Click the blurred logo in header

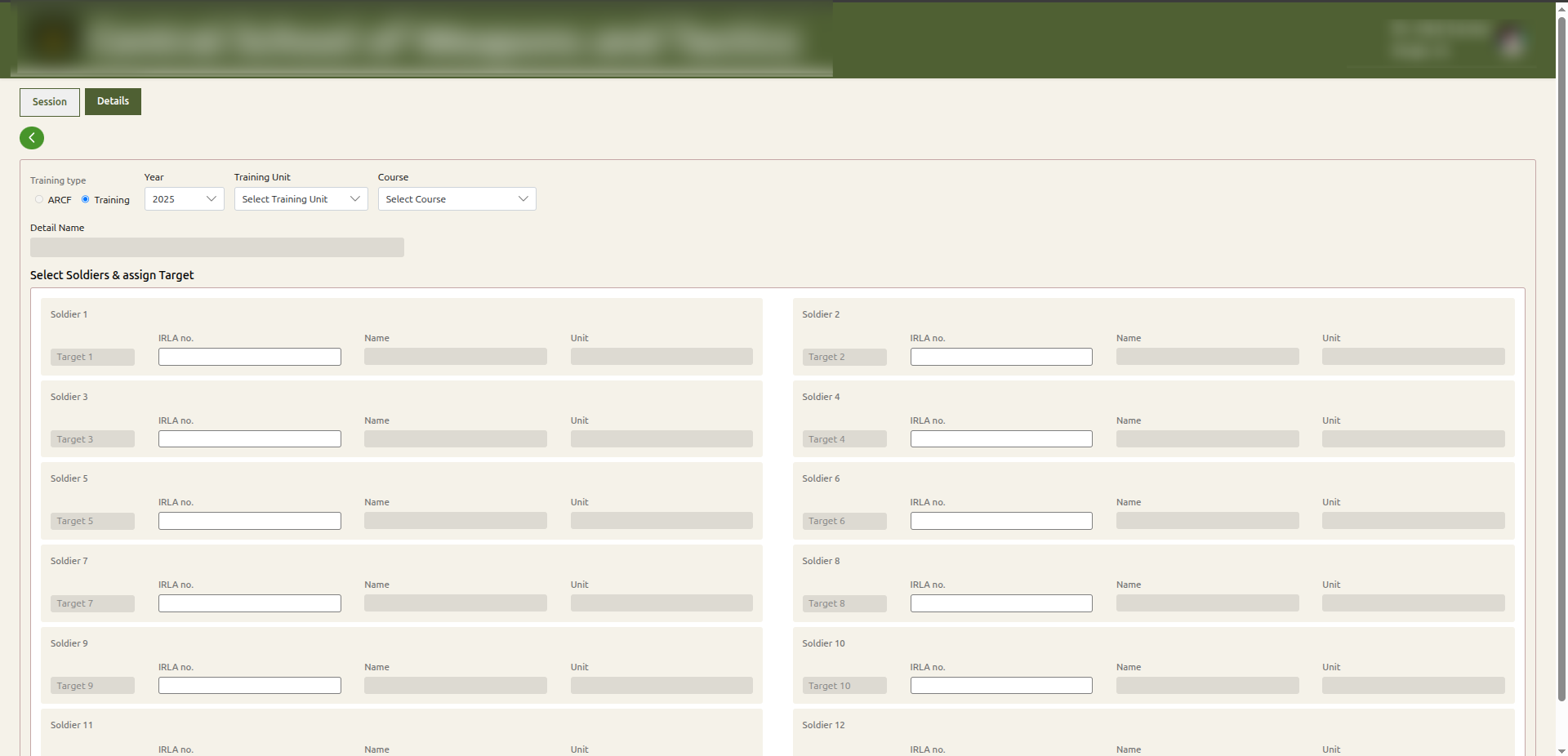click(x=53, y=39)
